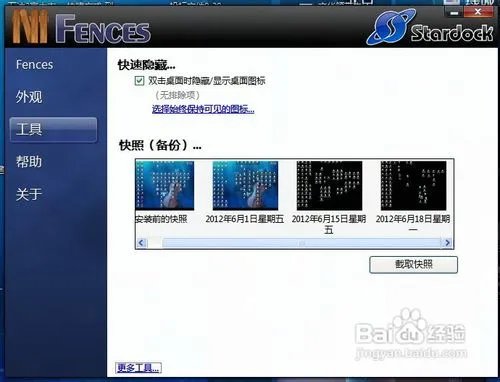Image resolution: width=500 pixels, height=382 pixels.
Task: Select the 2012年6月18日星期一 snapshot thumbnail
Action: click(x=413, y=185)
